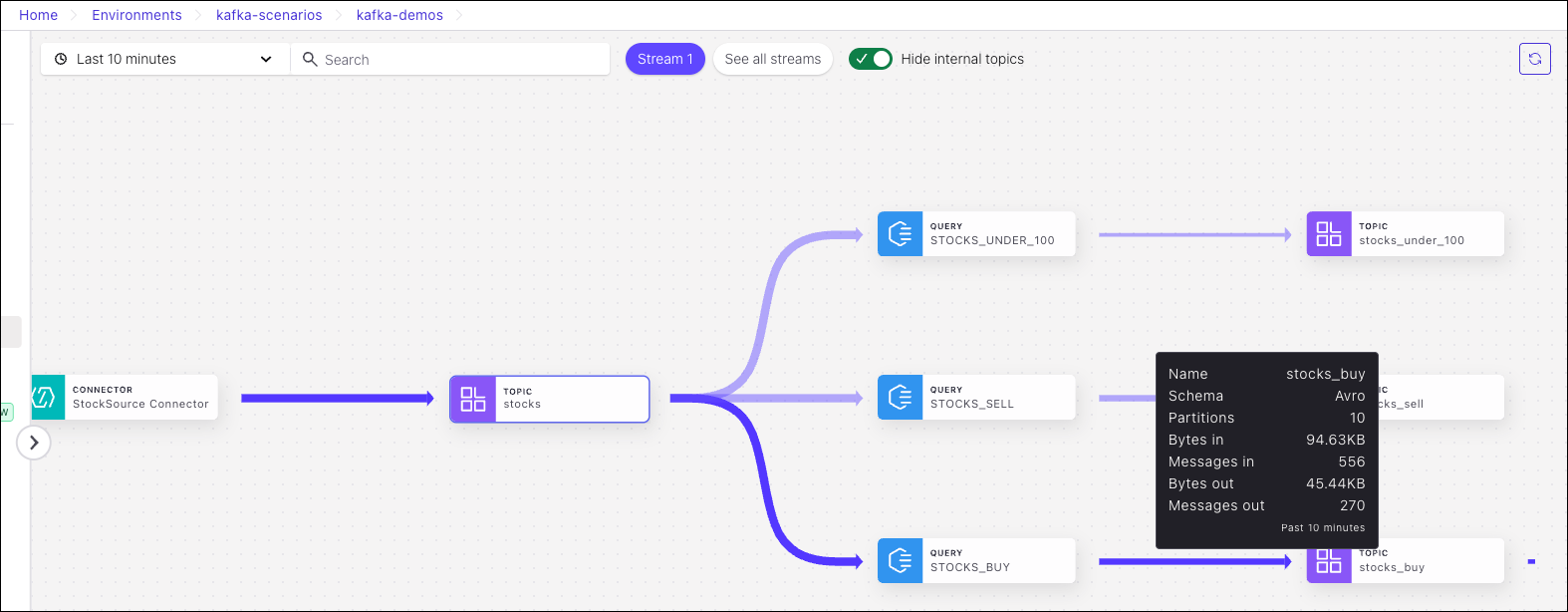Click the stocks_under_100 topic icon

click(1329, 234)
